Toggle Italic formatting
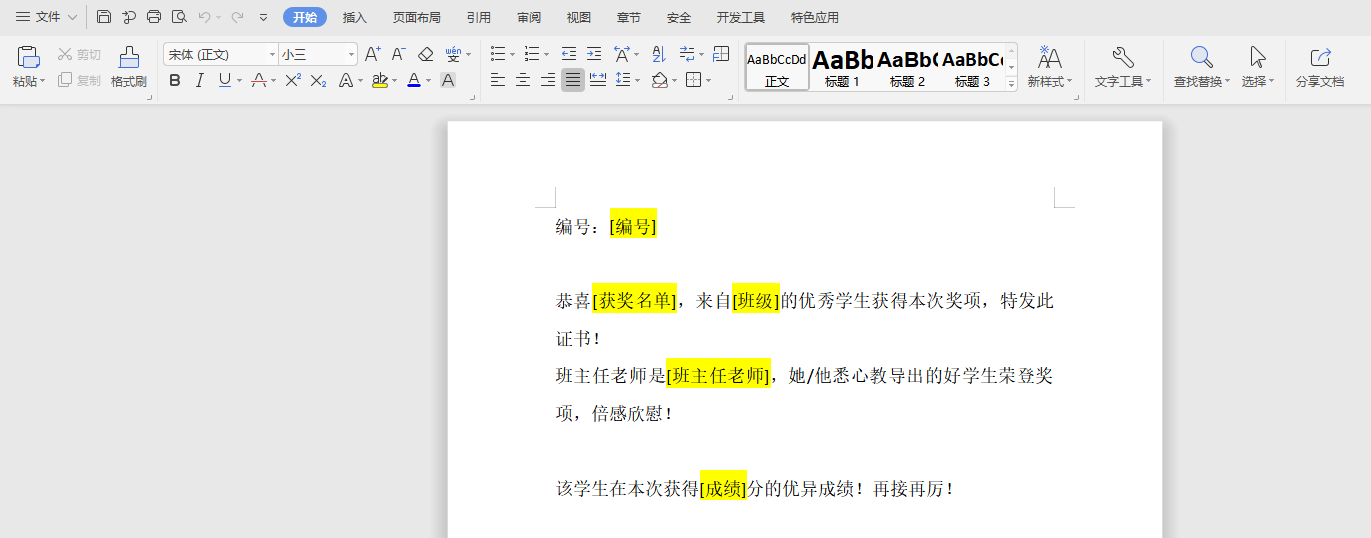 pos(199,80)
